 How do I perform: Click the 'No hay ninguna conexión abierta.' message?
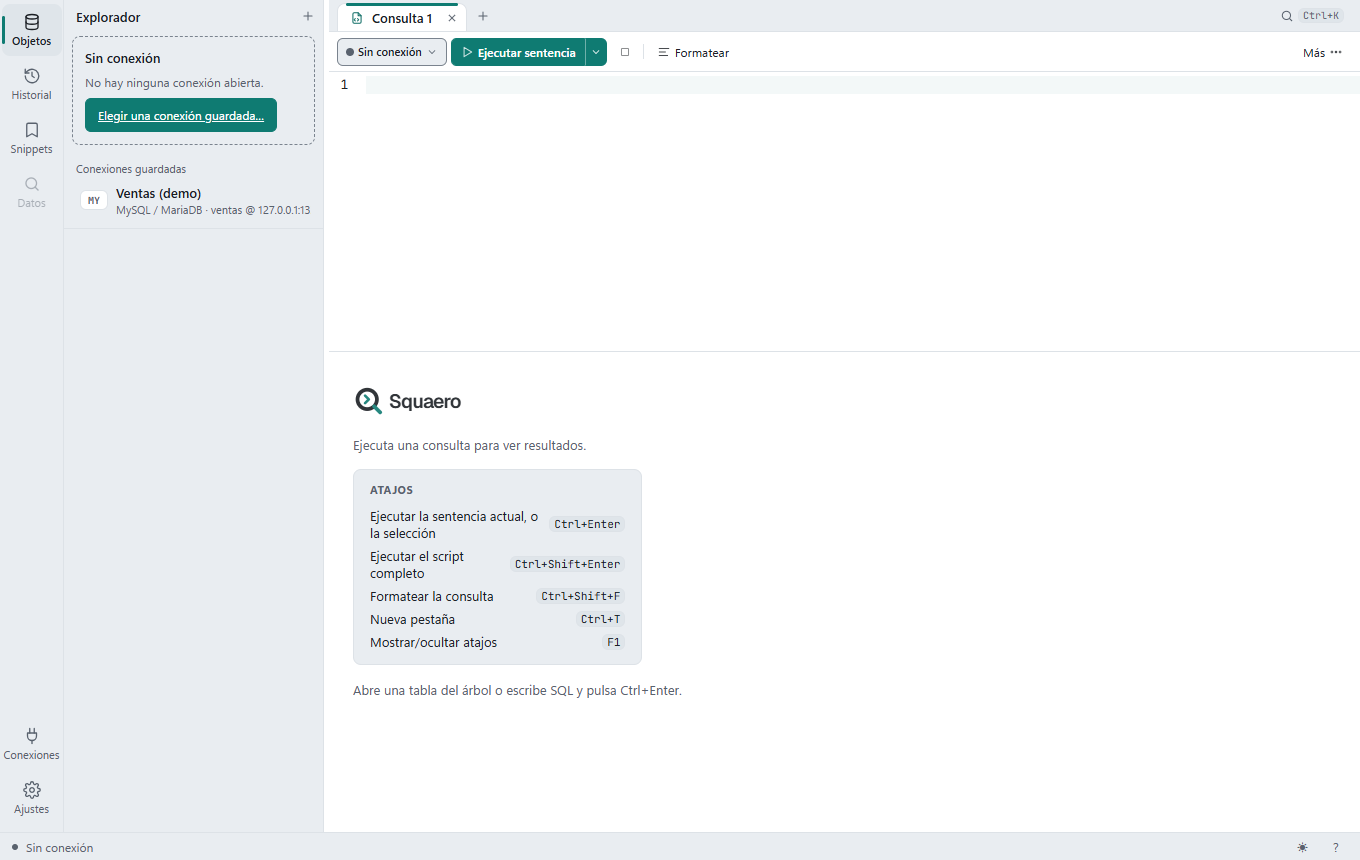click(174, 83)
